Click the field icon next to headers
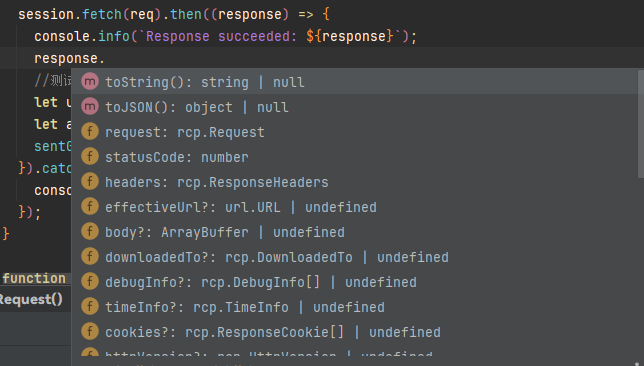Viewport: 644px width, 366px height. coord(90,181)
